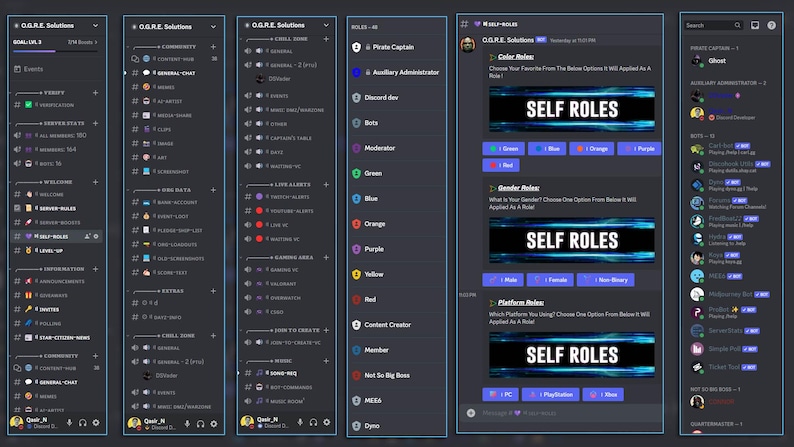The image size is (794, 447).
Task: Deafen headphones in the panel with LIVE ALERTS category
Action: 313,422
